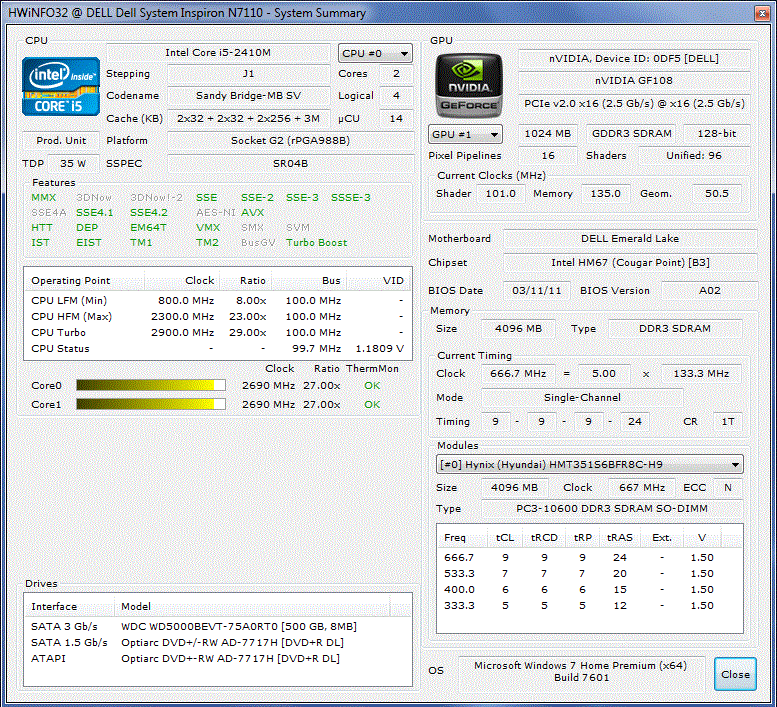The image size is (777, 707).
Task: Click the Model column header in Drives
Action: coord(252,606)
